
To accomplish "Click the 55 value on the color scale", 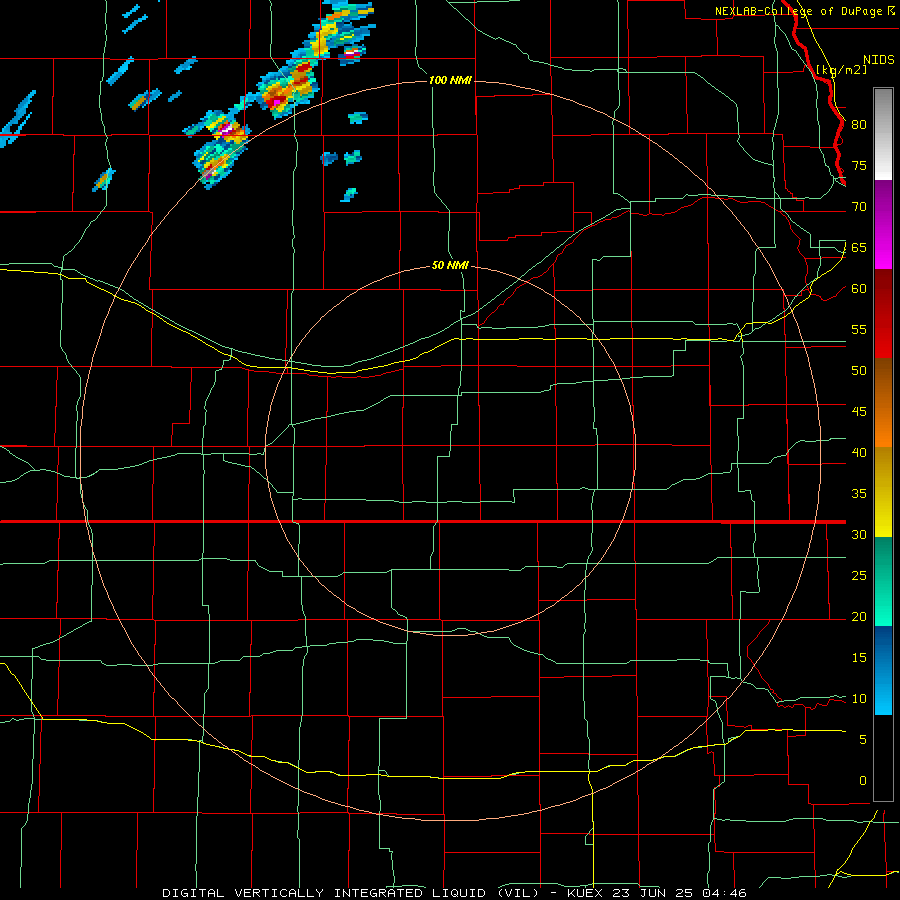I will (x=859, y=329).
